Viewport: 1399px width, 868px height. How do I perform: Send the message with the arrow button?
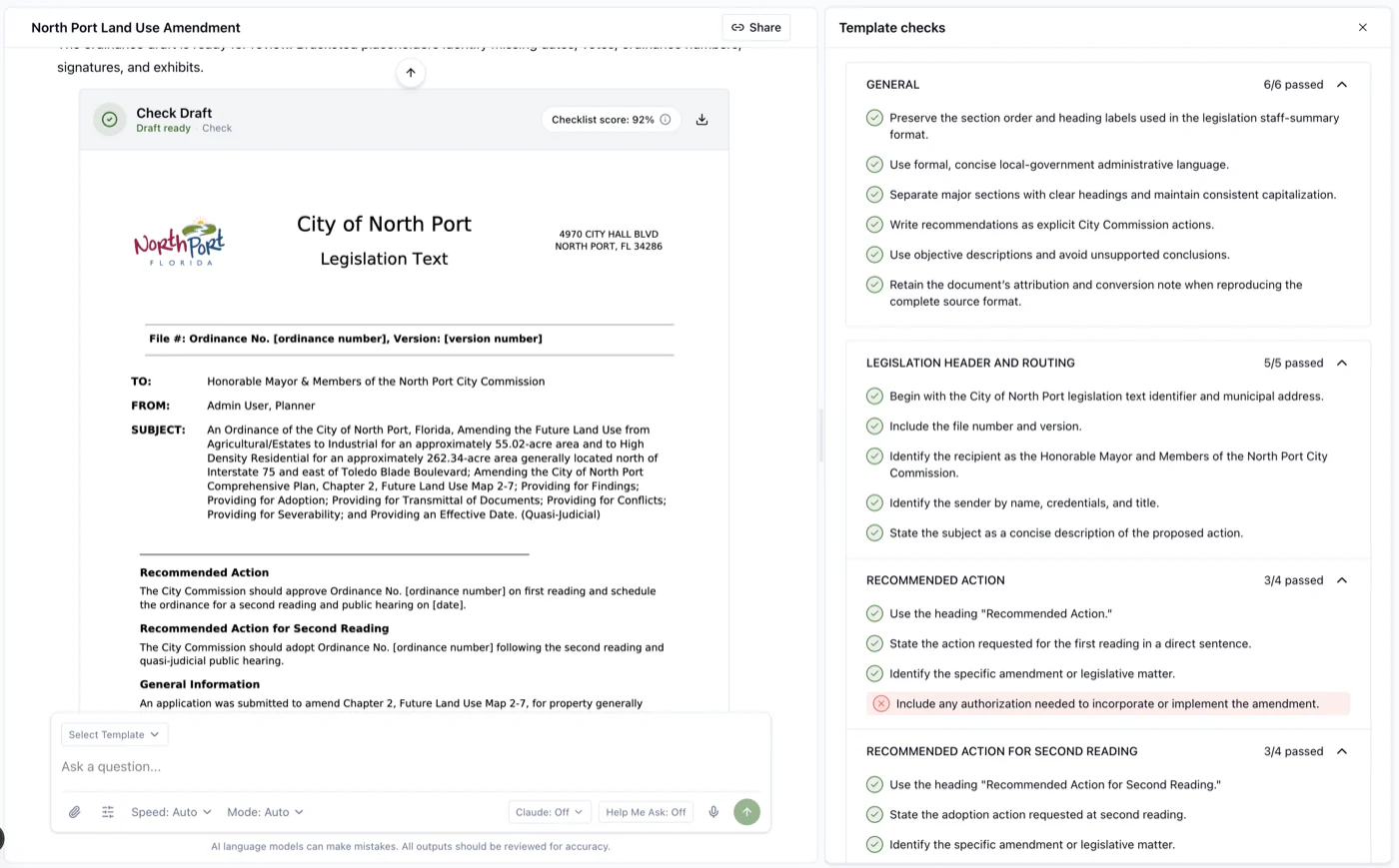pos(746,812)
